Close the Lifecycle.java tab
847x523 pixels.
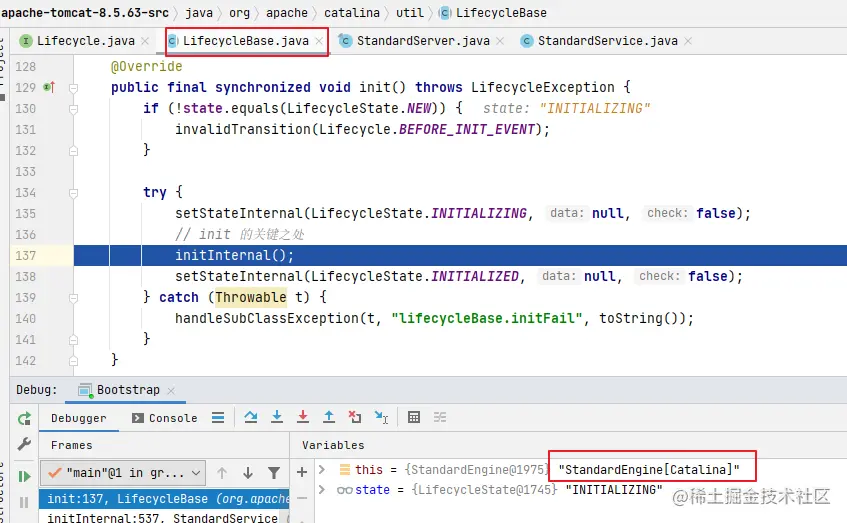145,41
